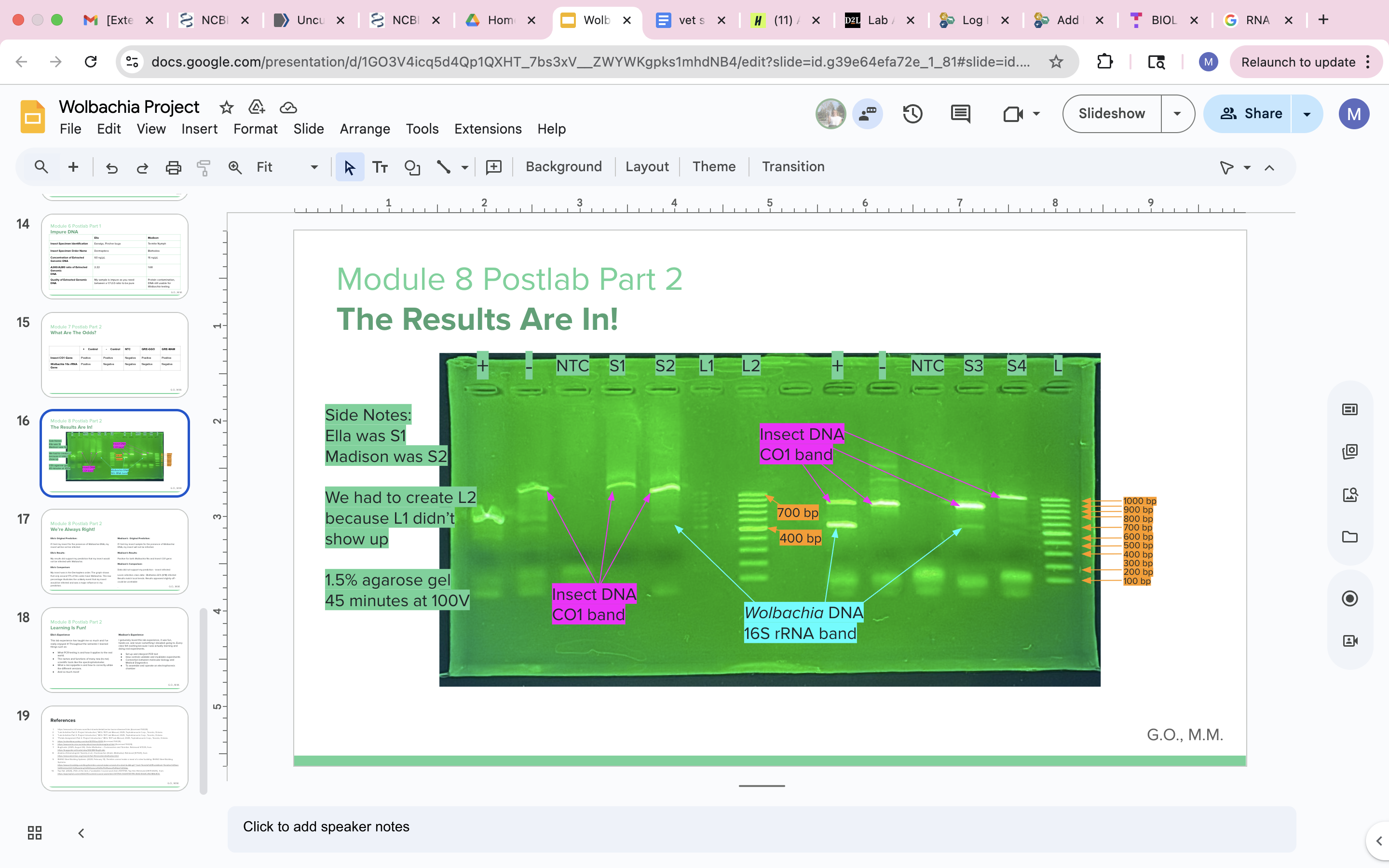Open the Fit zoom level dropdown
This screenshot has height=868, width=1389.
313,167
